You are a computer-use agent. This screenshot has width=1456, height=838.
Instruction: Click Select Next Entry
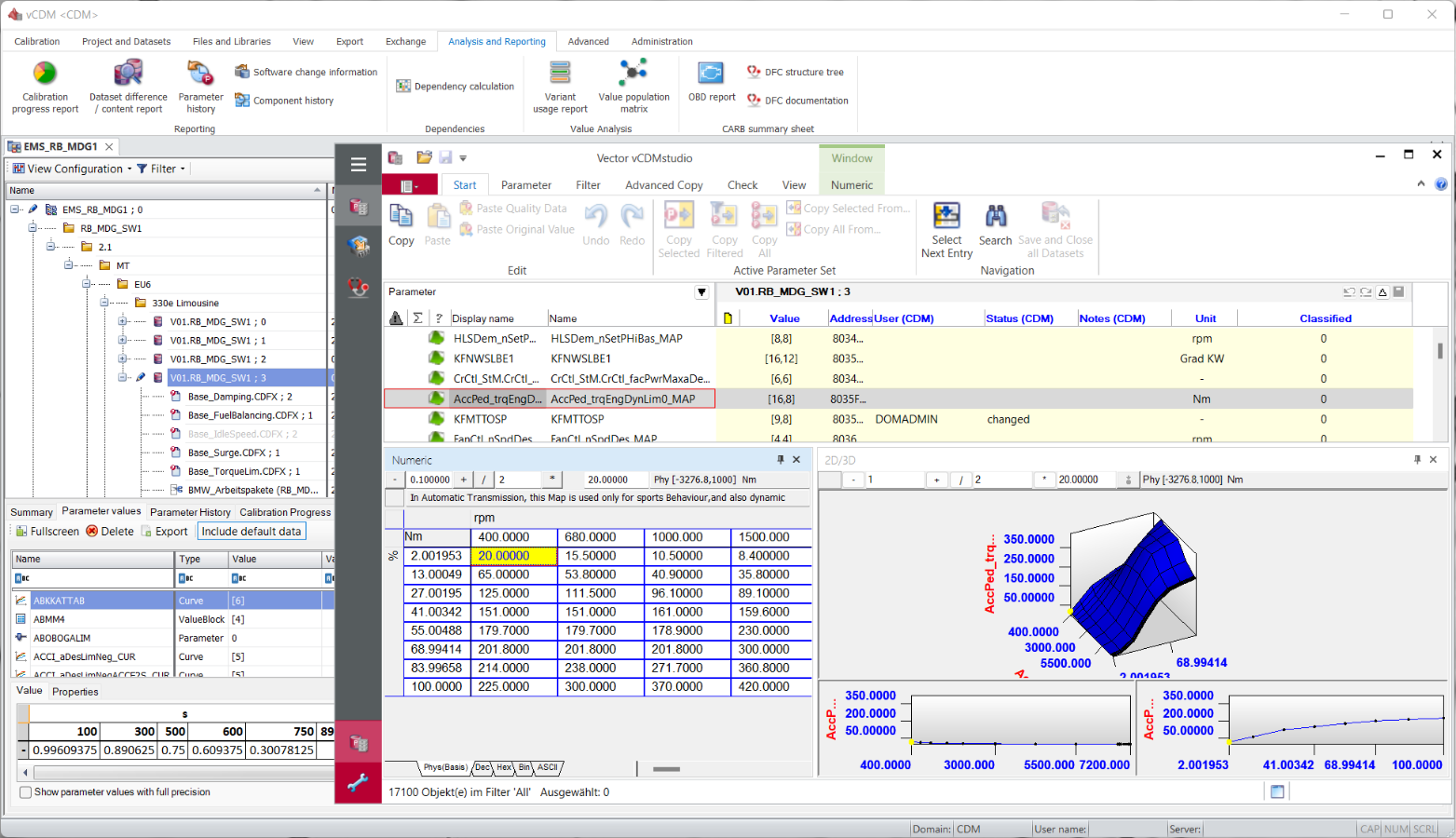click(946, 230)
